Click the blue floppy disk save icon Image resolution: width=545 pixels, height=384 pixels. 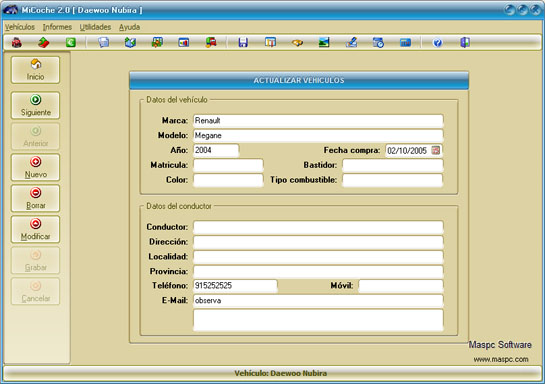[243, 43]
